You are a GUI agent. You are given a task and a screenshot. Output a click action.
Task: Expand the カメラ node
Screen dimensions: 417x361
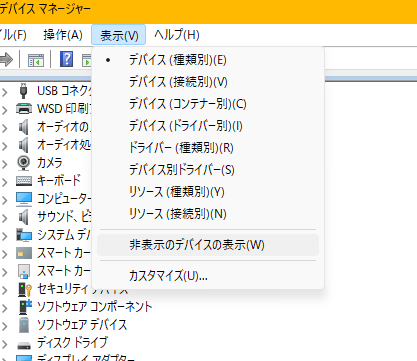point(5,164)
